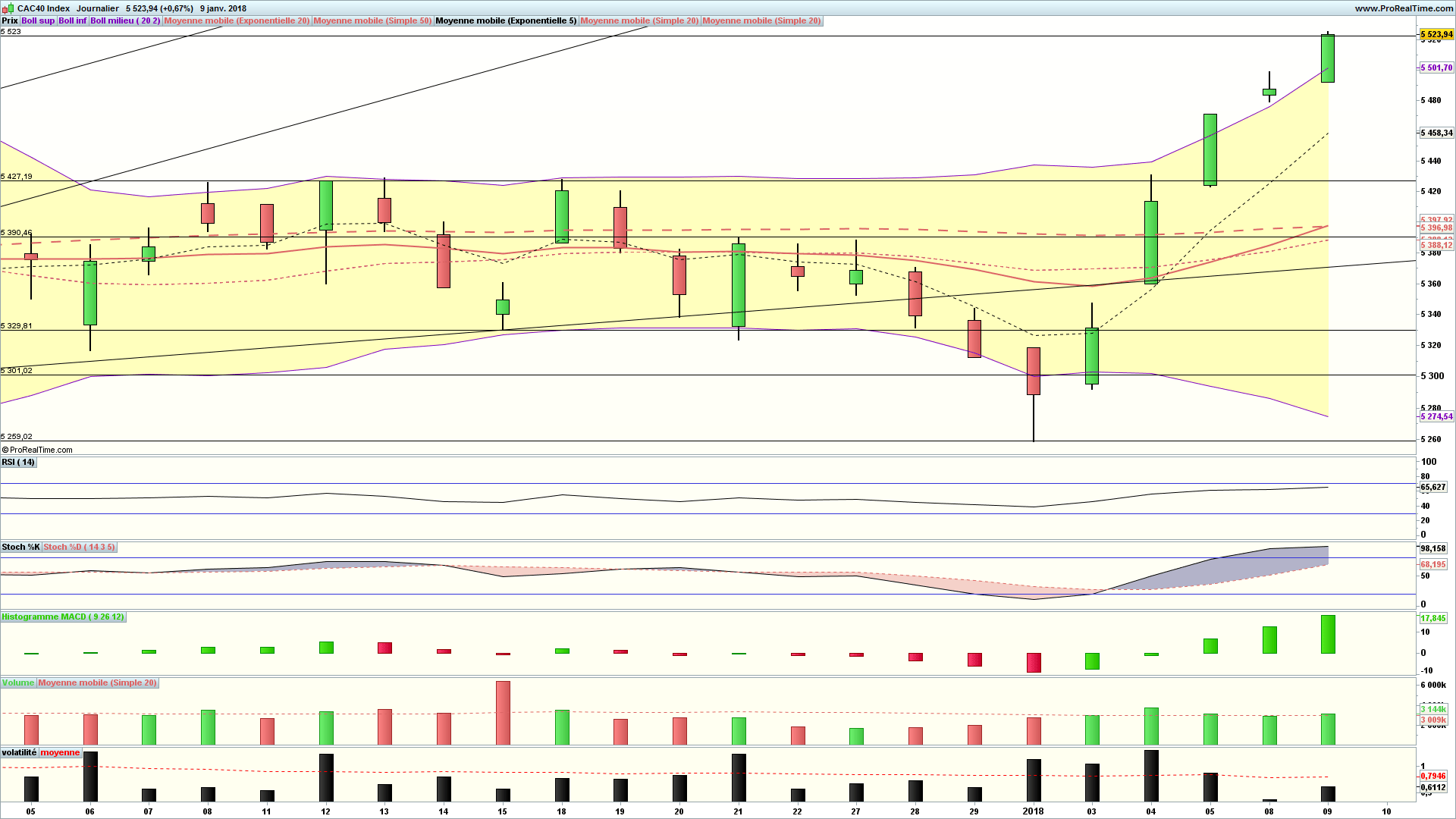Click the Histogramme MACD ( 9 26 12) header
This screenshot has height=819, width=1456.
[x=64, y=617]
